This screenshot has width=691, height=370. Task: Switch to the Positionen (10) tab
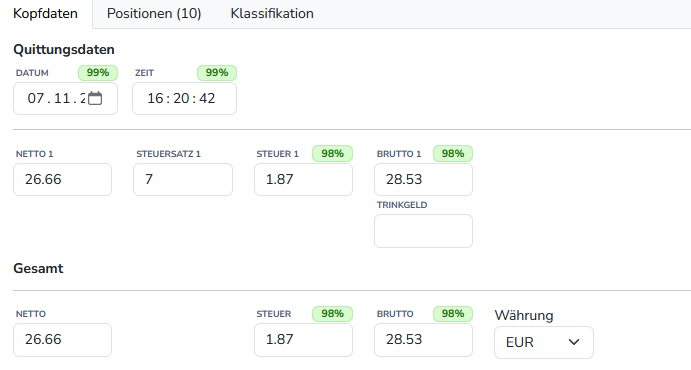(154, 14)
